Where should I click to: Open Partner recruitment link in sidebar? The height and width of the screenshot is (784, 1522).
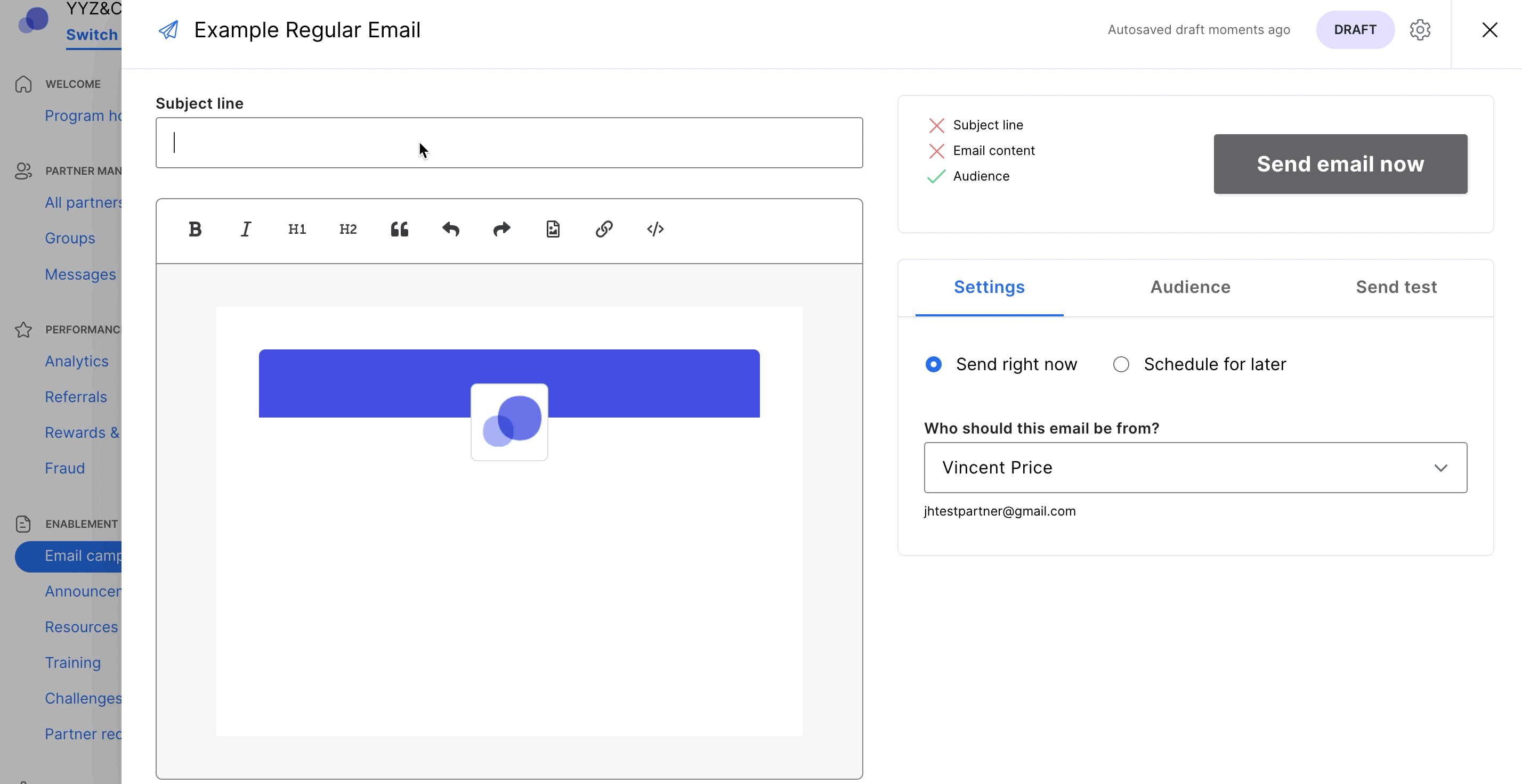83,734
